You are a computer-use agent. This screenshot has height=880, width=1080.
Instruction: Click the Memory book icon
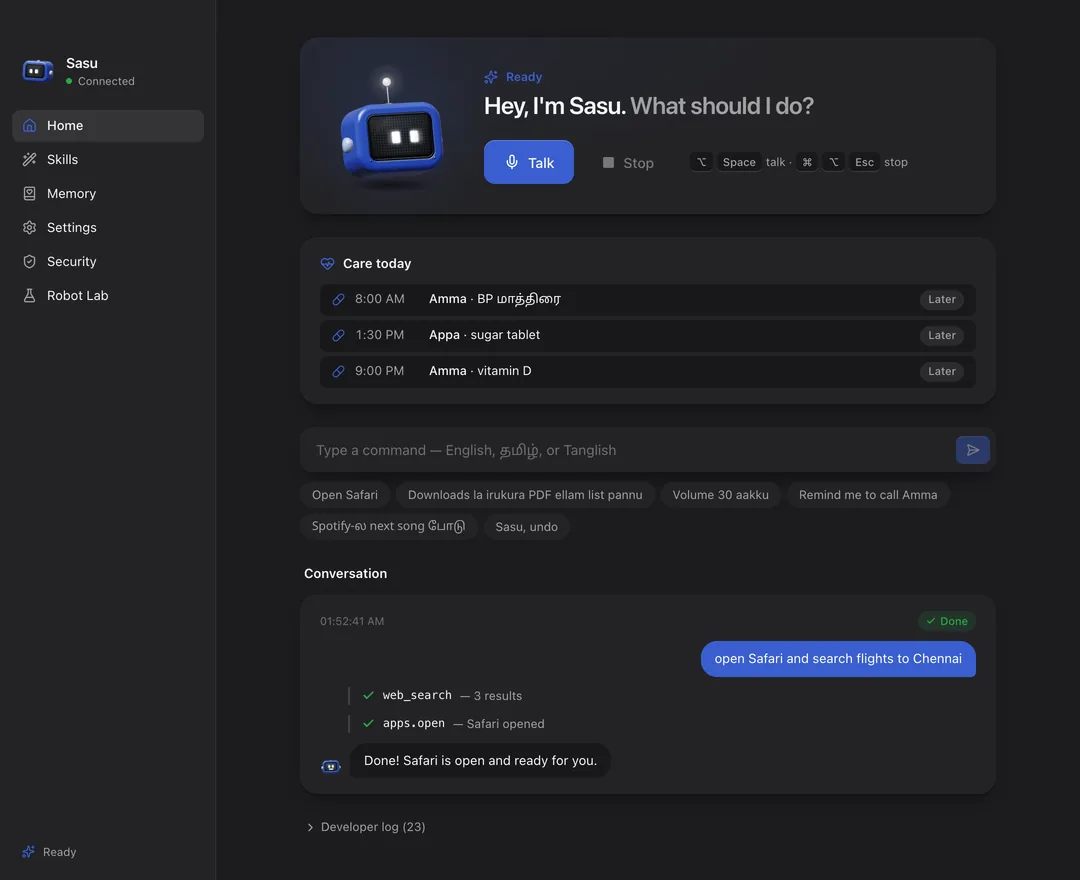[30, 193]
